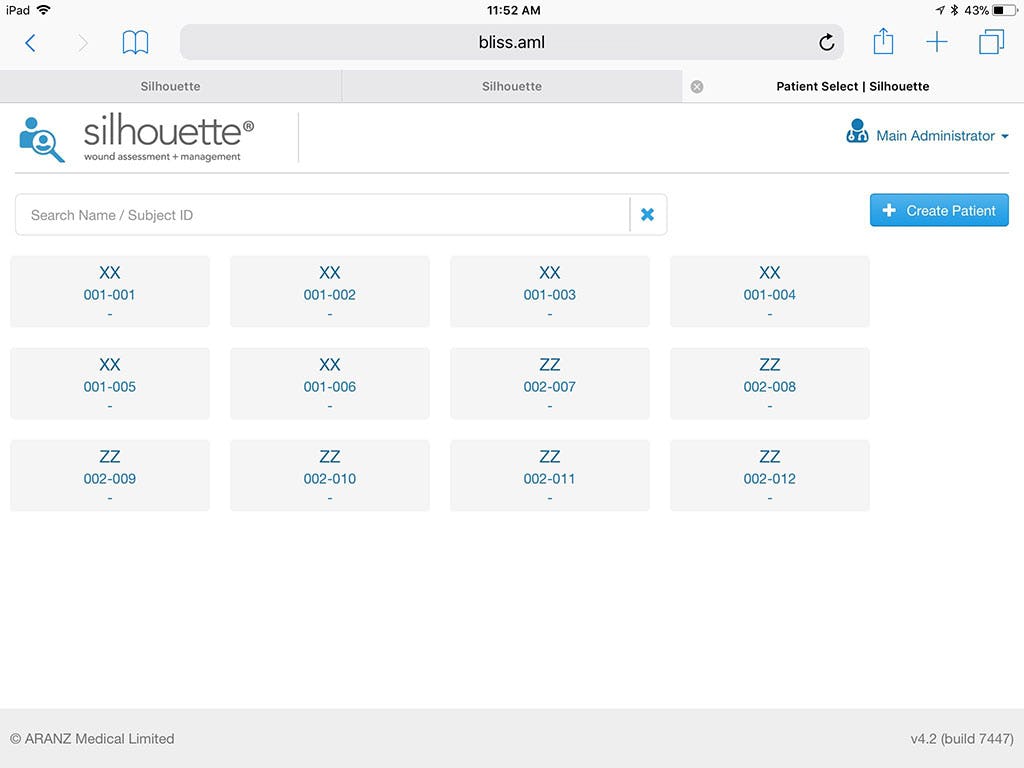
Task: Open patient record XX 001-001
Action: tap(109, 290)
